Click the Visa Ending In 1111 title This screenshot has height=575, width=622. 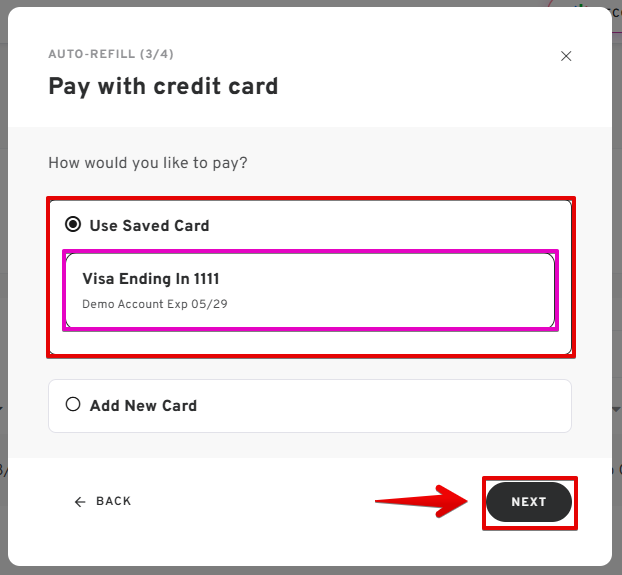tap(150, 279)
